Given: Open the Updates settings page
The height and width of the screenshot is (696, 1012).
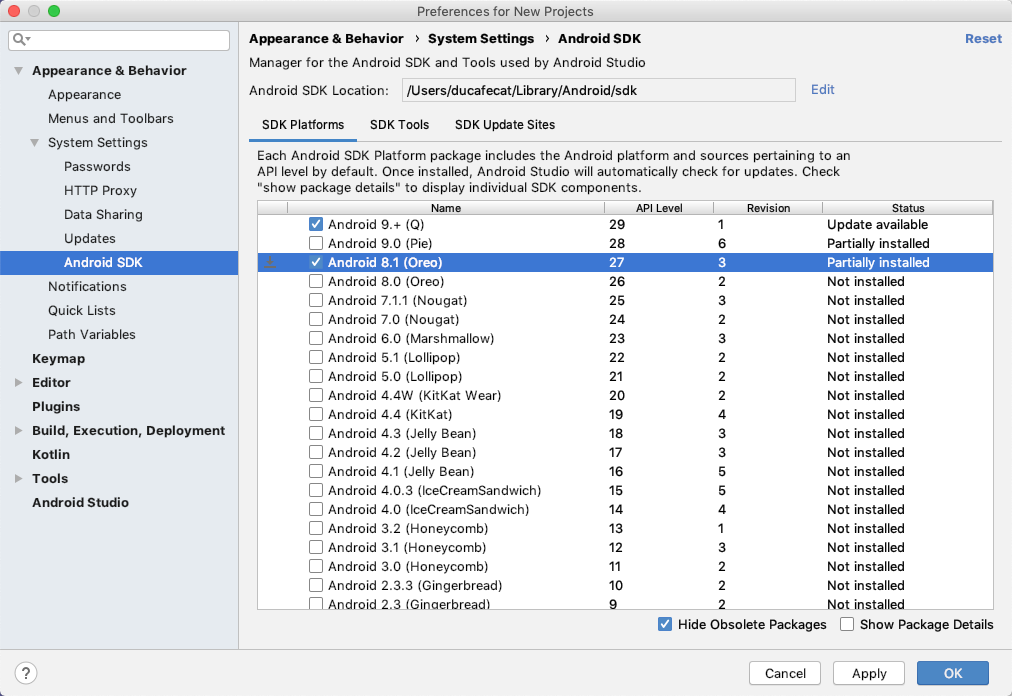Looking at the screenshot, I should 90,238.
